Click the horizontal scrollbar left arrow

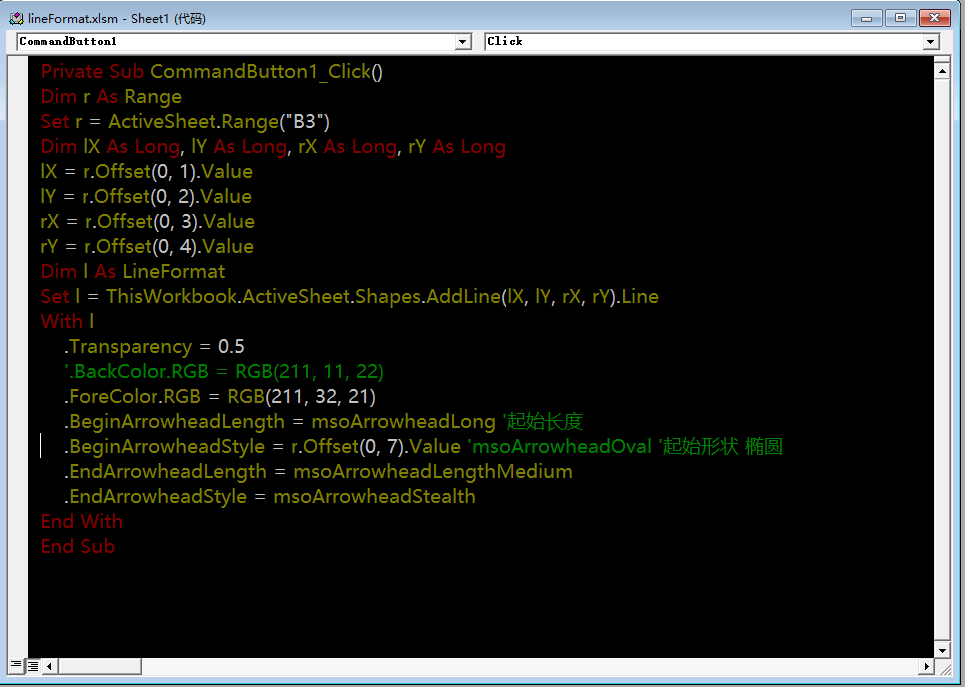point(50,665)
